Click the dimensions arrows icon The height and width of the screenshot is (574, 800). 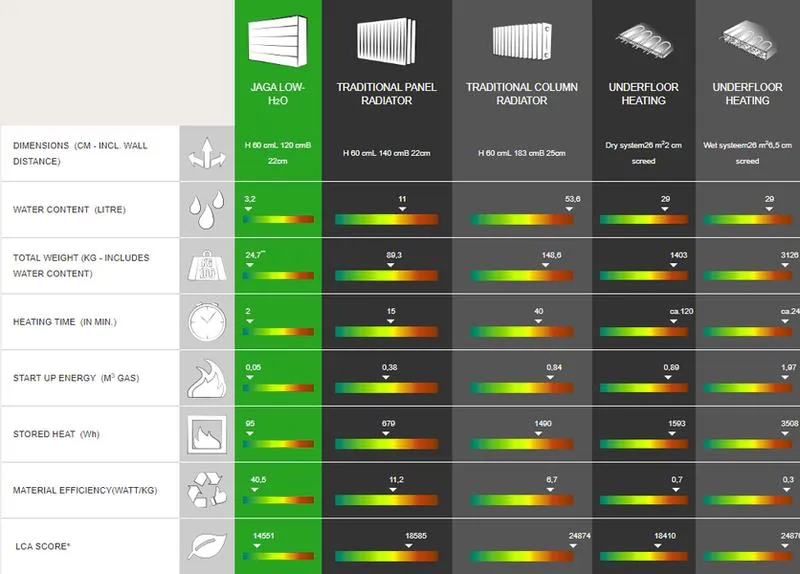click(x=207, y=153)
